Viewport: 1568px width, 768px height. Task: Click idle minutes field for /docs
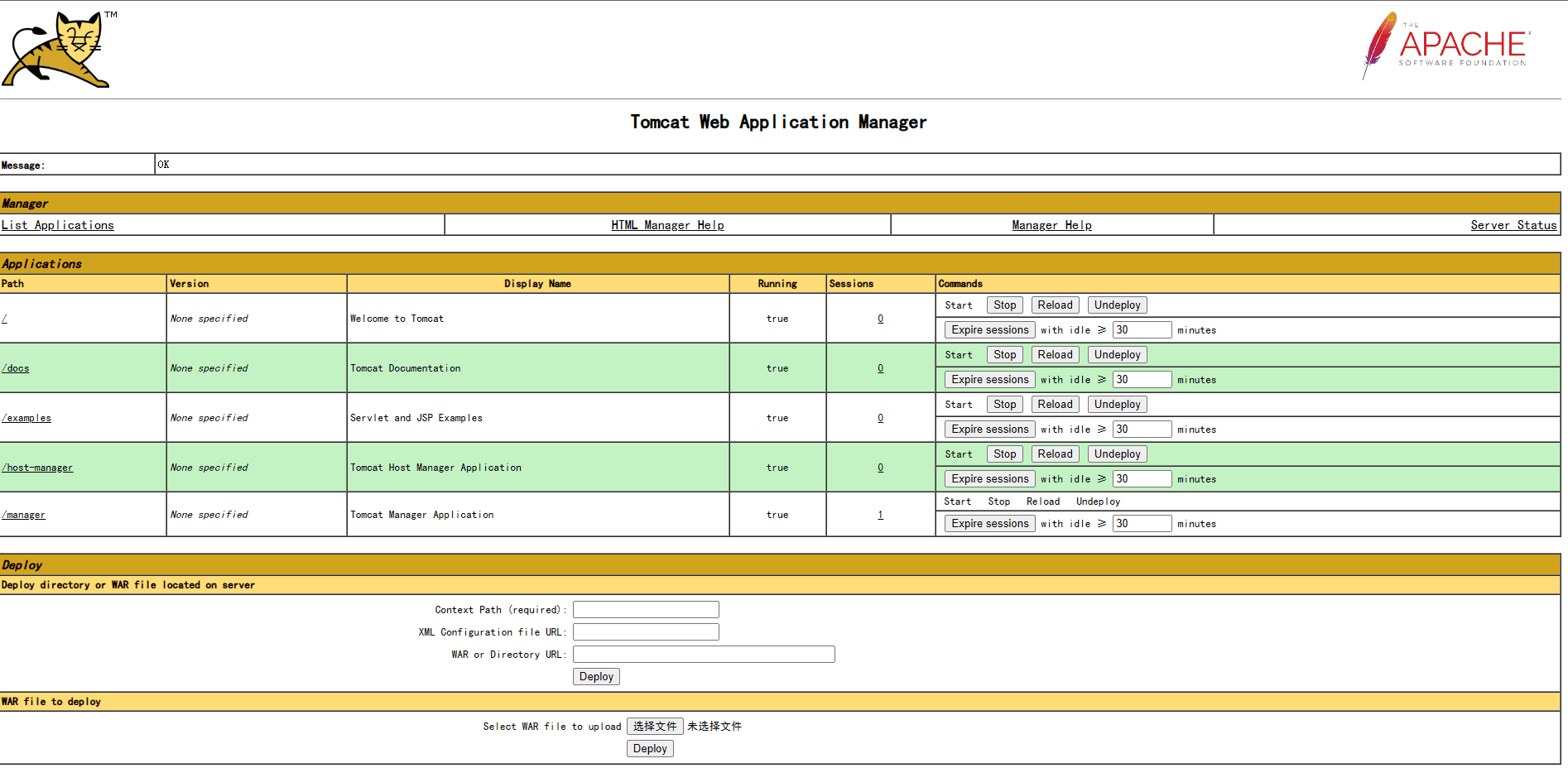(x=1141, y=380)
